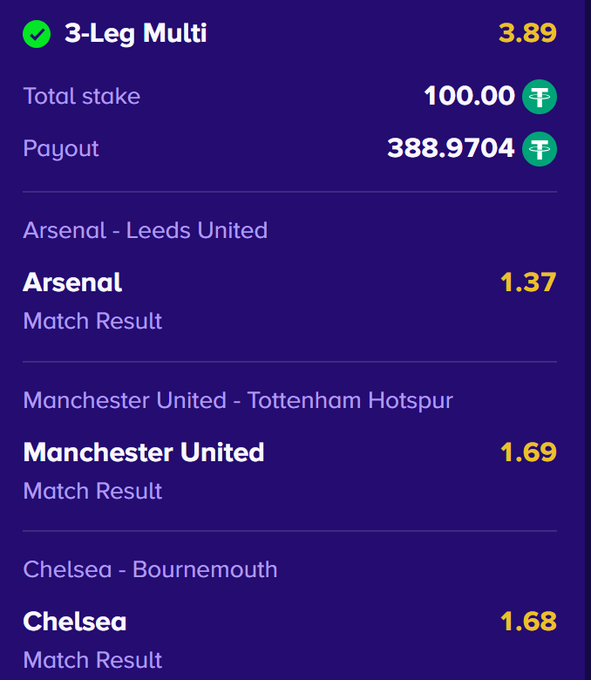
Task: Select the Arsenal bet selection
Action: (x=72, y=283)
